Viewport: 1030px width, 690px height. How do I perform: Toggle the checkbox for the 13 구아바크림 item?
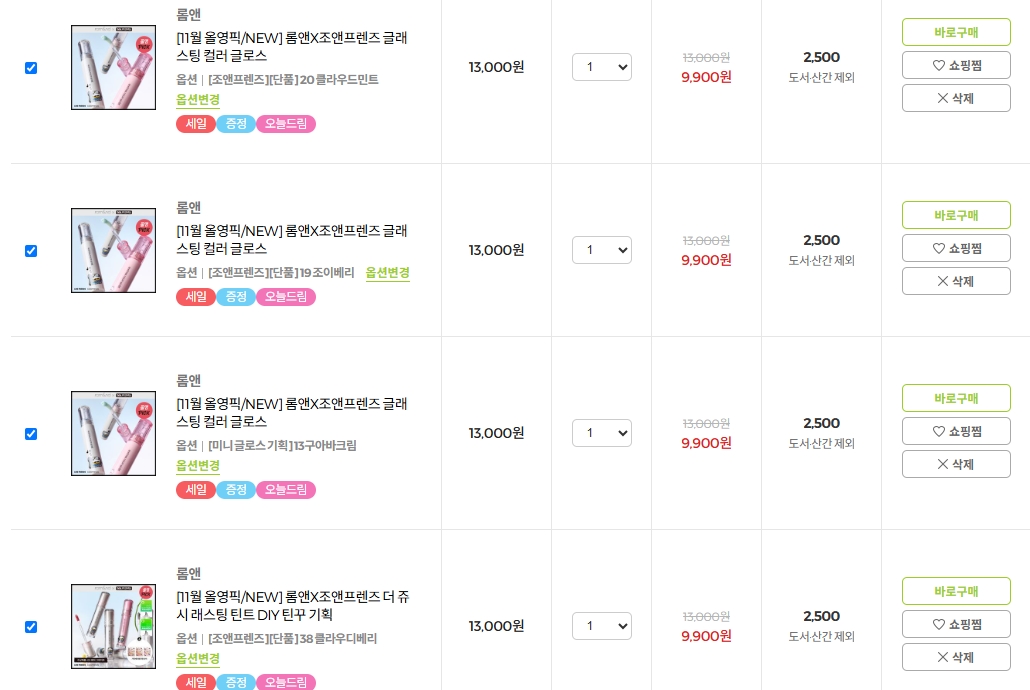point(31,434)
